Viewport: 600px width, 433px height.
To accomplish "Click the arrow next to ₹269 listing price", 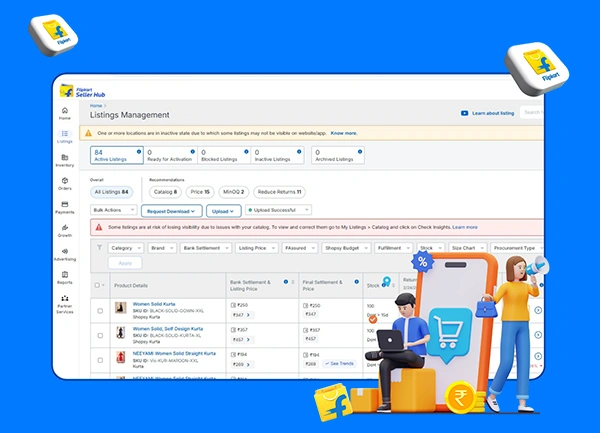I will coord(248,365).
